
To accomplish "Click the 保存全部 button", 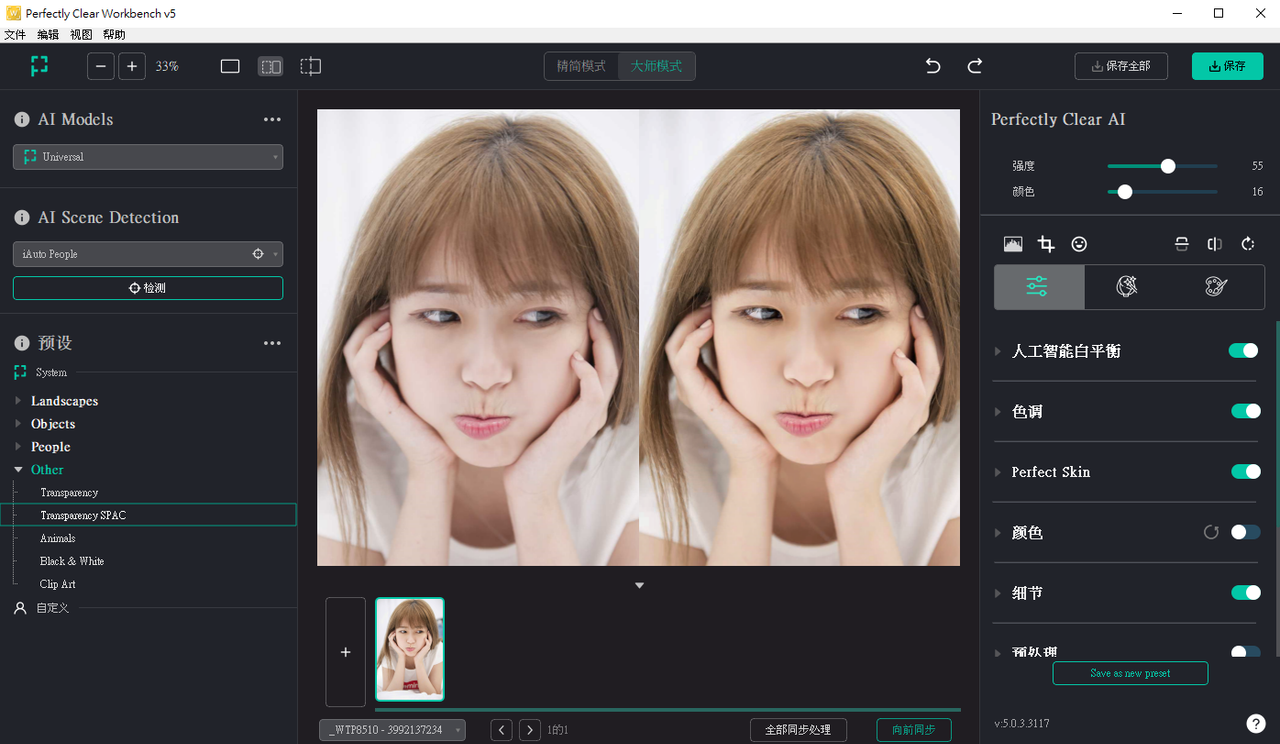I will 1121,66.
